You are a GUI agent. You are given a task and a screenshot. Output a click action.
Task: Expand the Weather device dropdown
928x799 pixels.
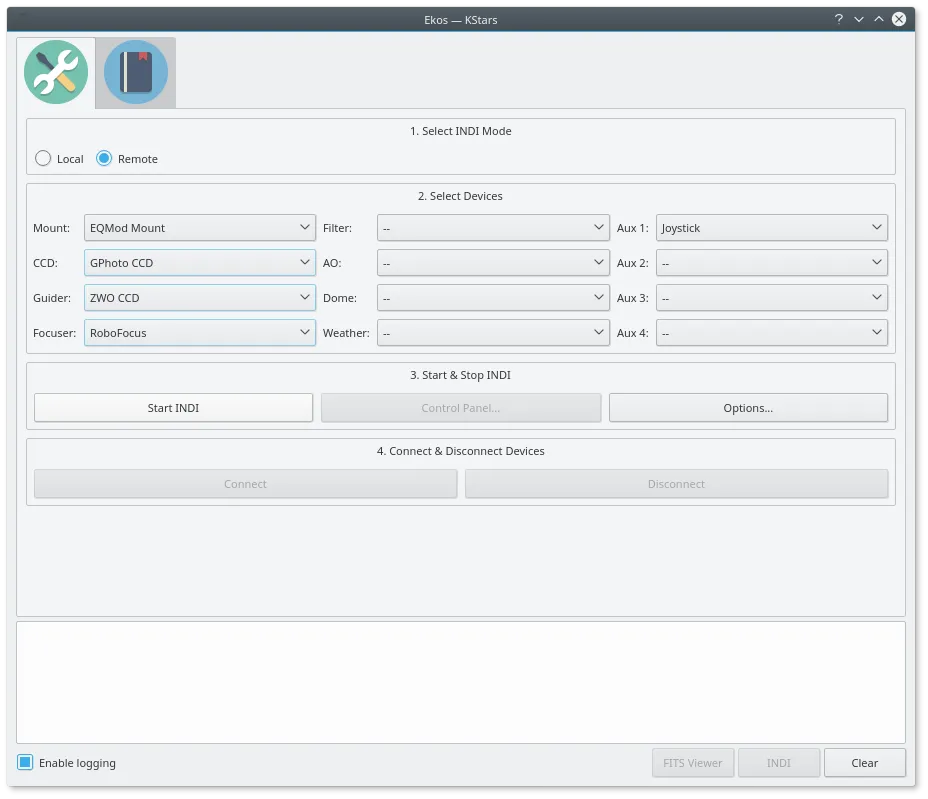point(493,333)
